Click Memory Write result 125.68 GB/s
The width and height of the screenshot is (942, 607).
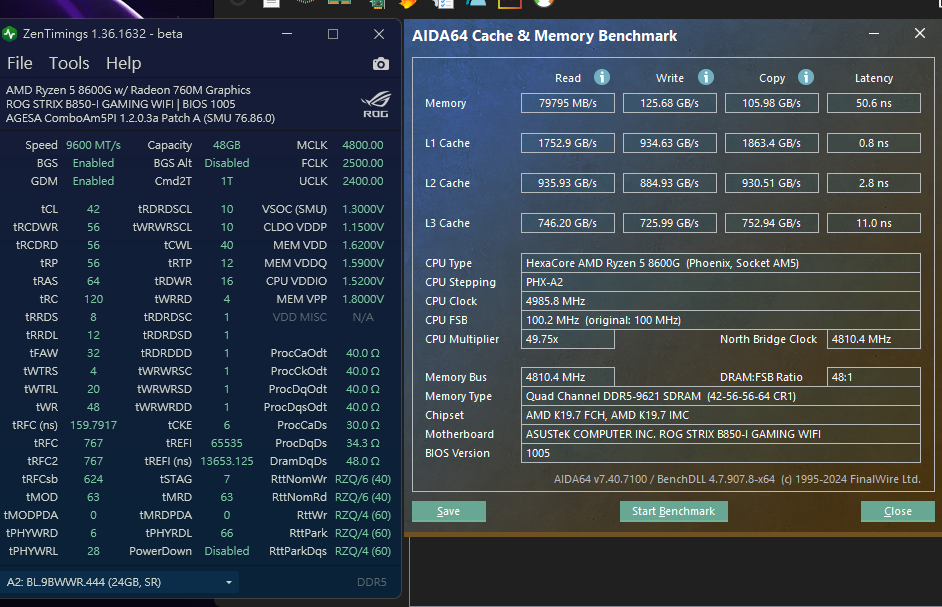(x=670, y=103)
